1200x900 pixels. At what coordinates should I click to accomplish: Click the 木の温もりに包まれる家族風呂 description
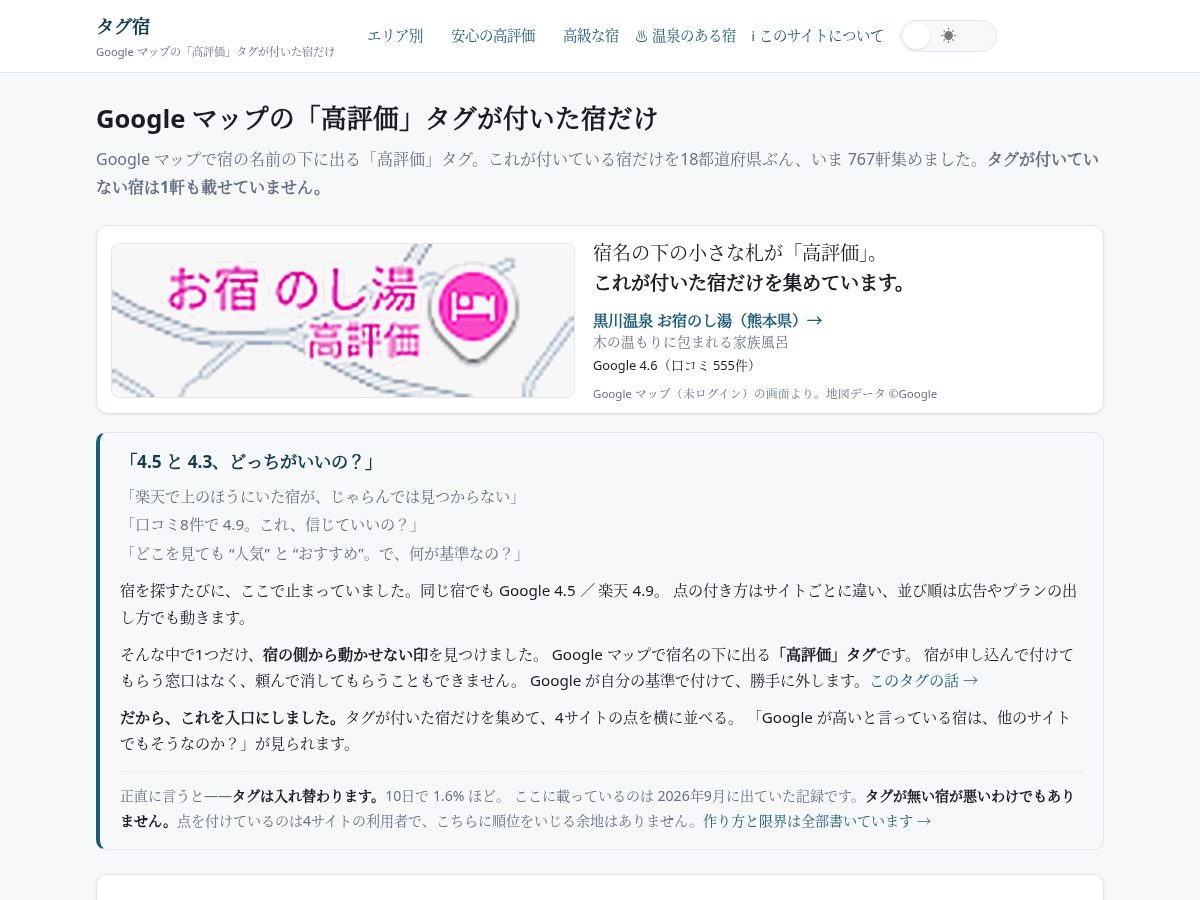click(691, 342)
